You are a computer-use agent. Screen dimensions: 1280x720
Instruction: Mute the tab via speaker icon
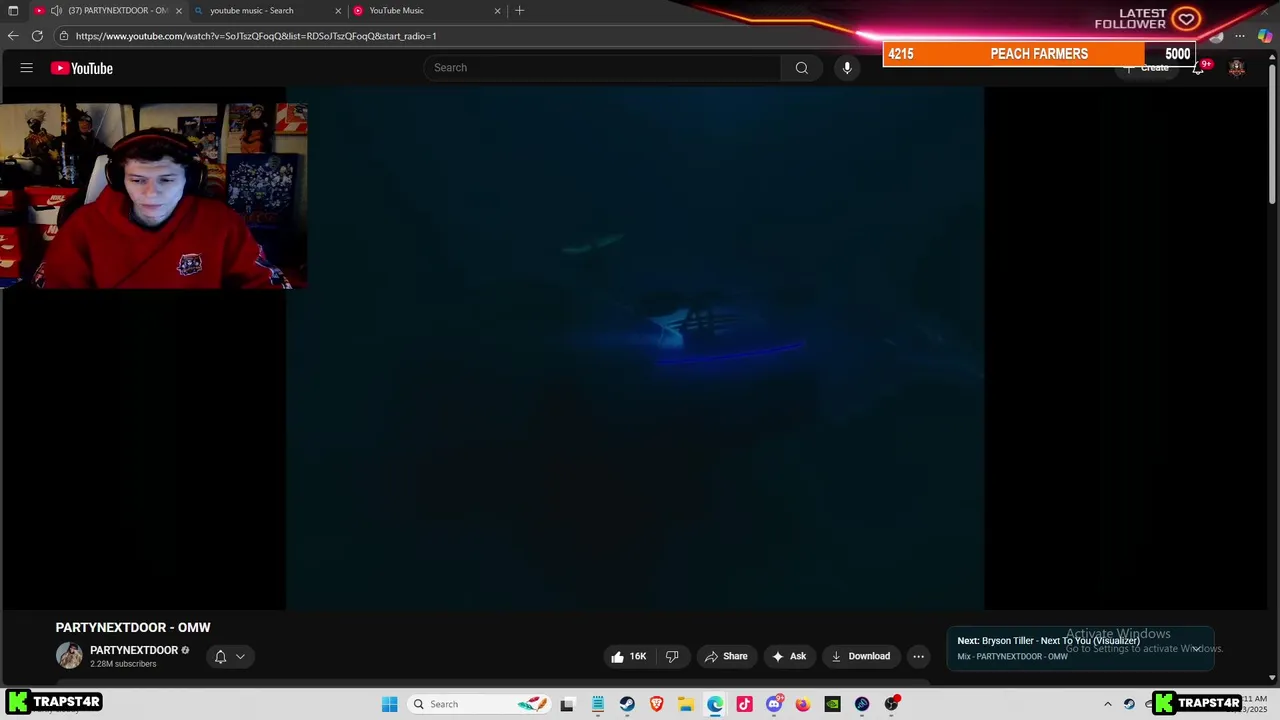point(56,10)
